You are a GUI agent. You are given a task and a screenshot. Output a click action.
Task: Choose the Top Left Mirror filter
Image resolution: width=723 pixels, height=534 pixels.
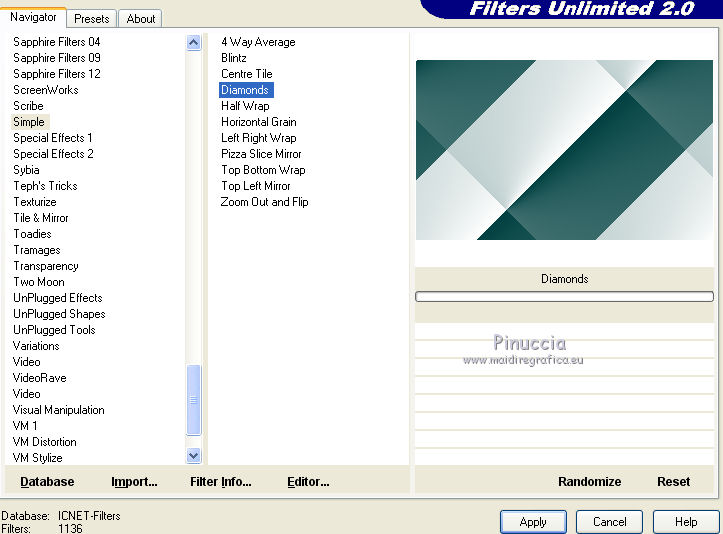[255, 186]
